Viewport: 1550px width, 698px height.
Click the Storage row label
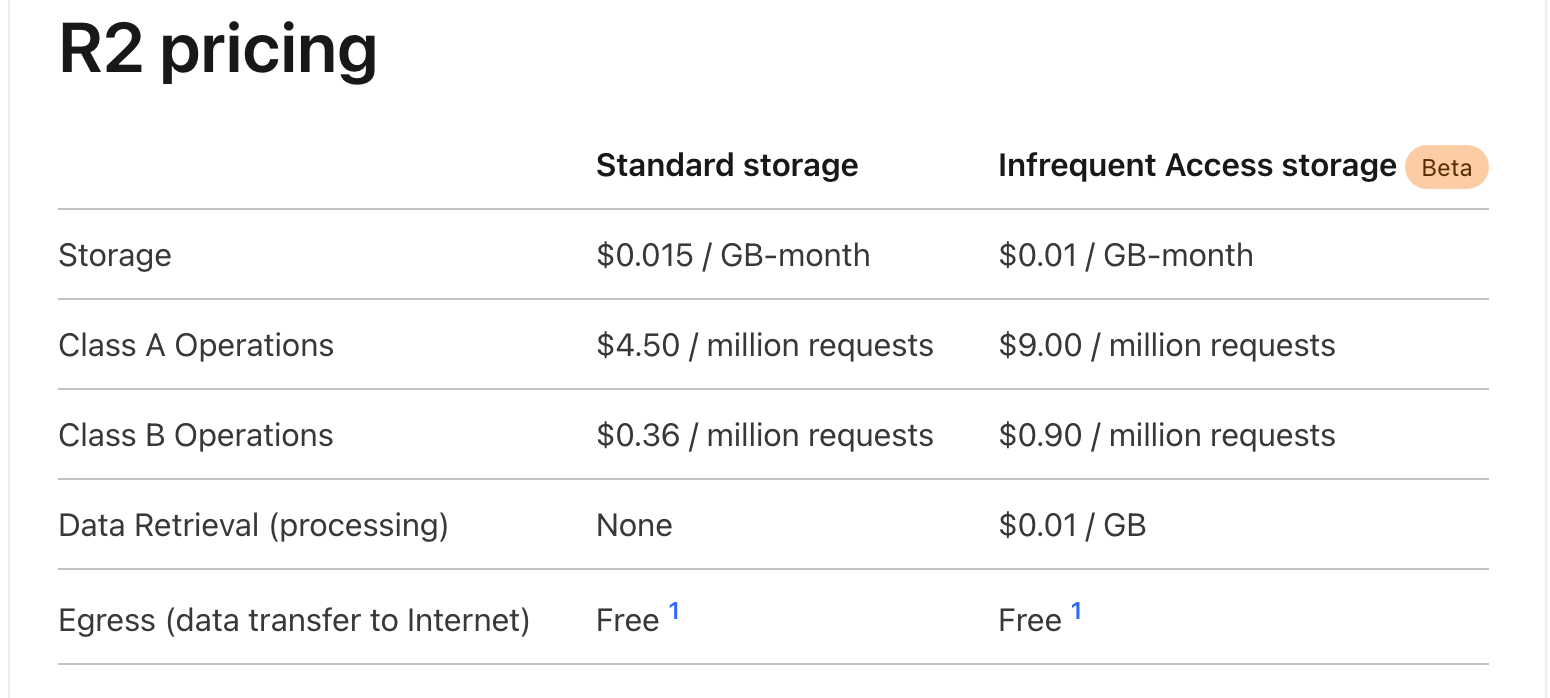point(115,255)
